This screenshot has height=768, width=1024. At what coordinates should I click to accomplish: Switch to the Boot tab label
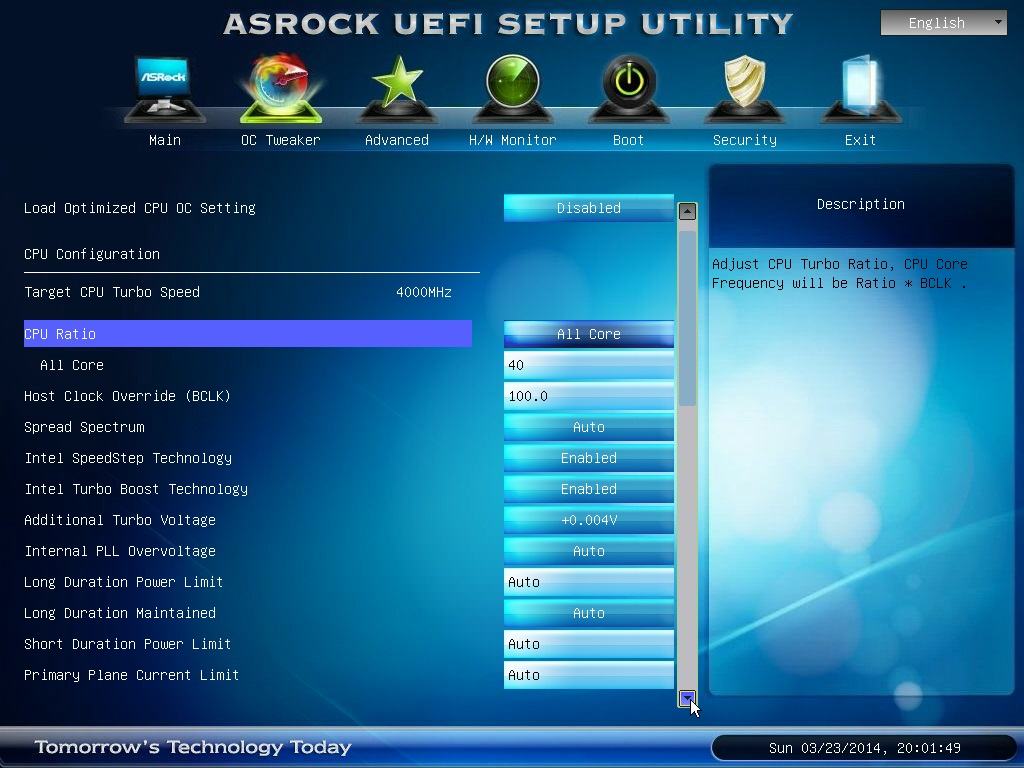pos(628,140)
